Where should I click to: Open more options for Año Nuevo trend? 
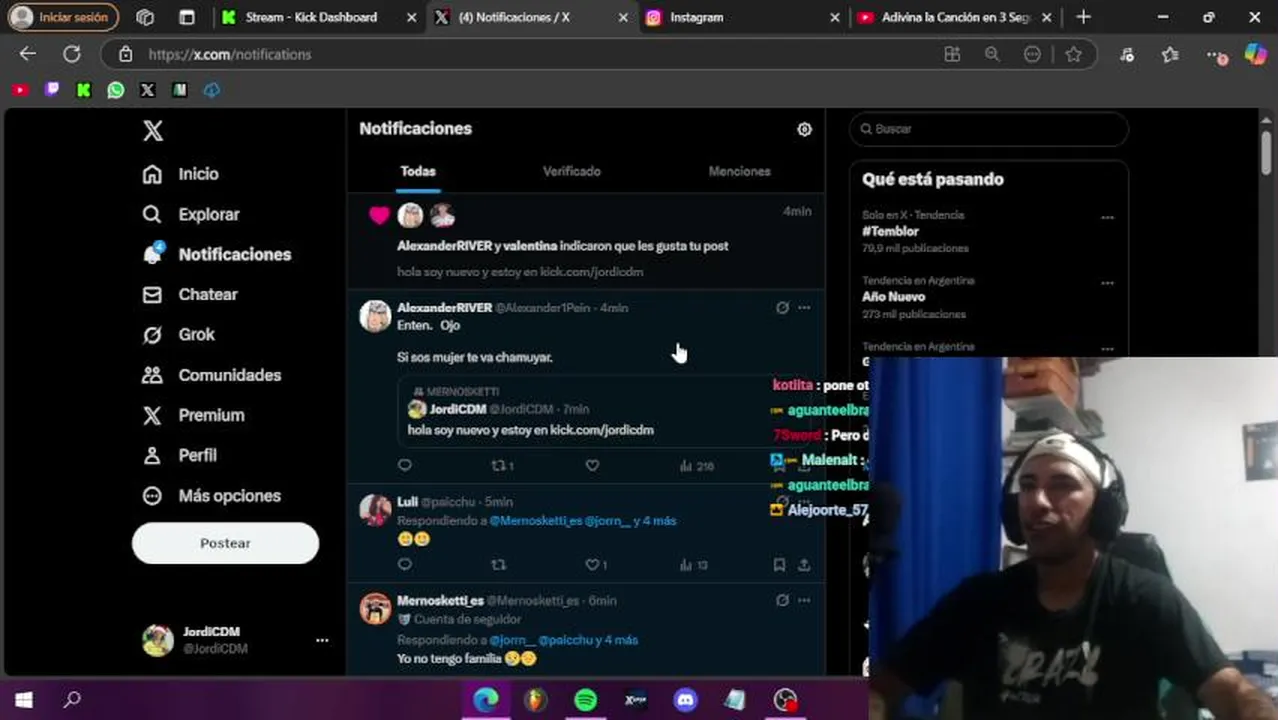pyautogui.click(x=1107, y=283)
